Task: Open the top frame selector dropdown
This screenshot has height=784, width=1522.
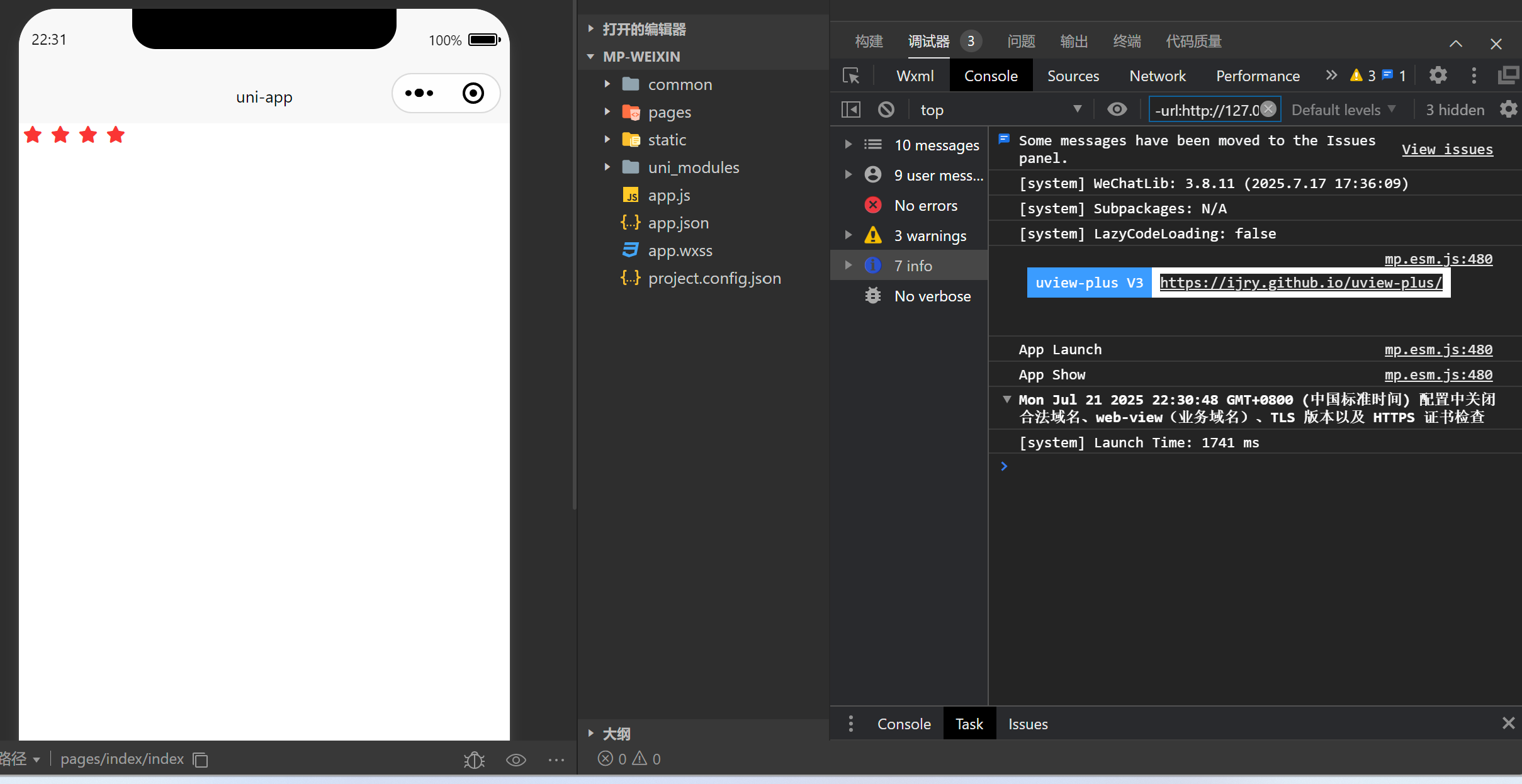Action: coord(1000,109)
